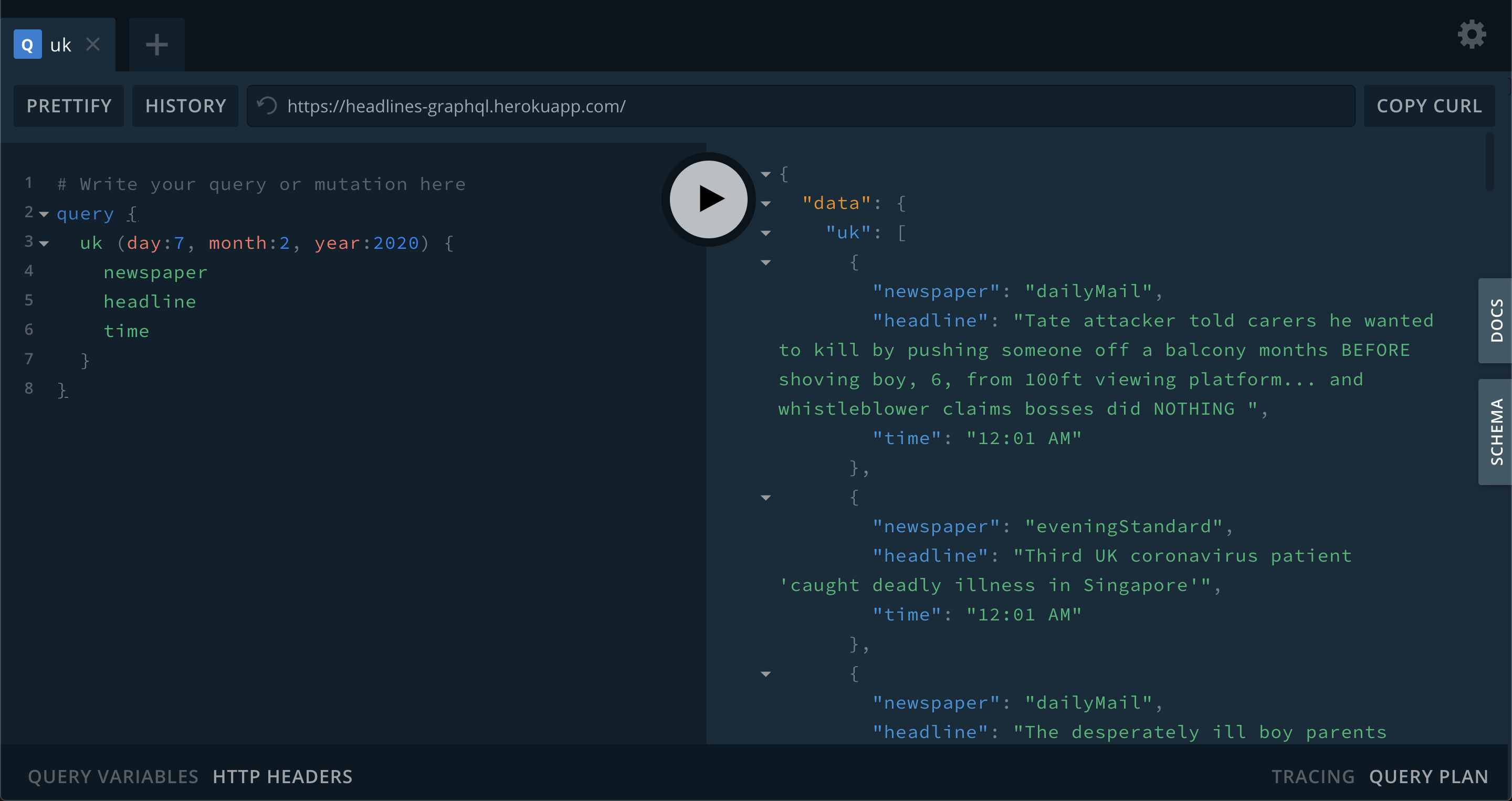
Task: Click the reload schema icon in URL bar
Action: click(267, 106)
